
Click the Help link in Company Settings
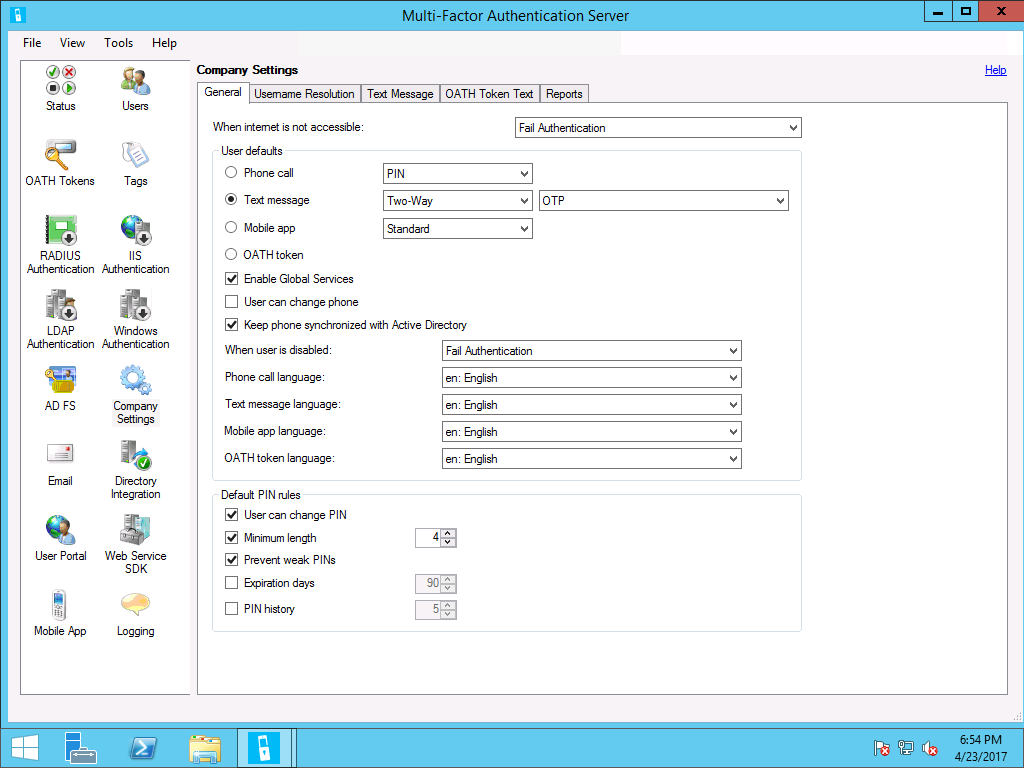995,70
